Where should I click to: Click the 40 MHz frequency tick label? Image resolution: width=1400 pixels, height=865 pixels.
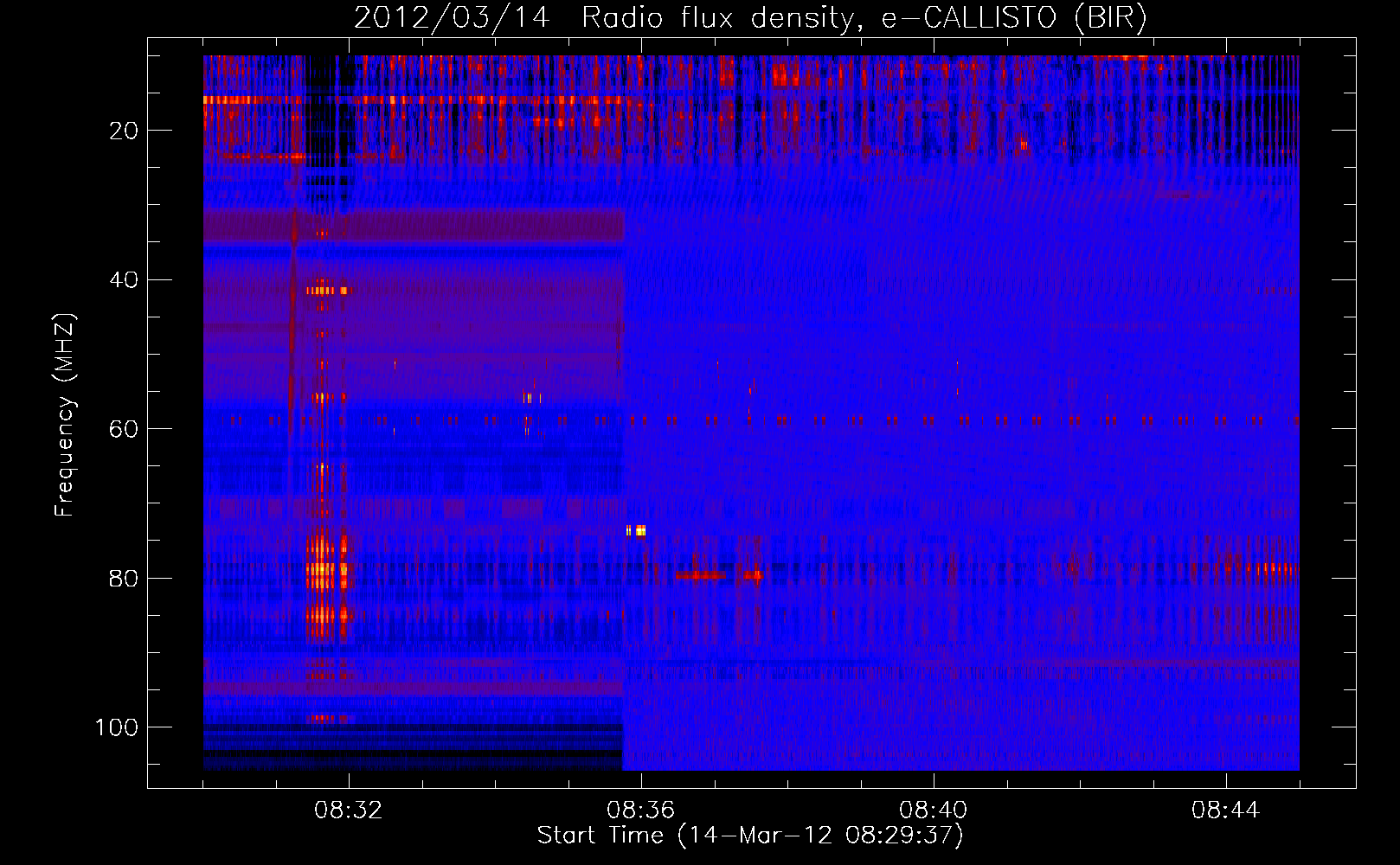(124, 280)
